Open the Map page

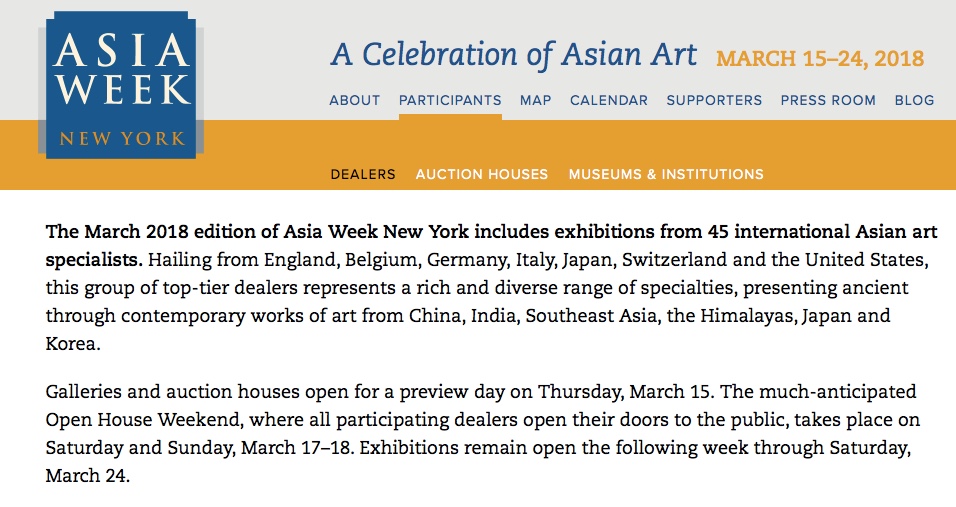536,100
